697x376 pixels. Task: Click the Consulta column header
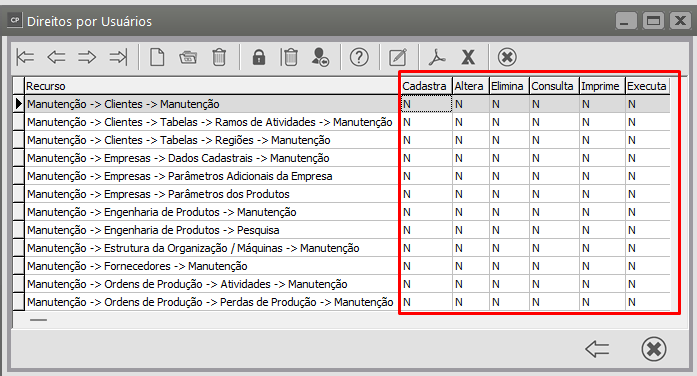click(x=554, y=86)
